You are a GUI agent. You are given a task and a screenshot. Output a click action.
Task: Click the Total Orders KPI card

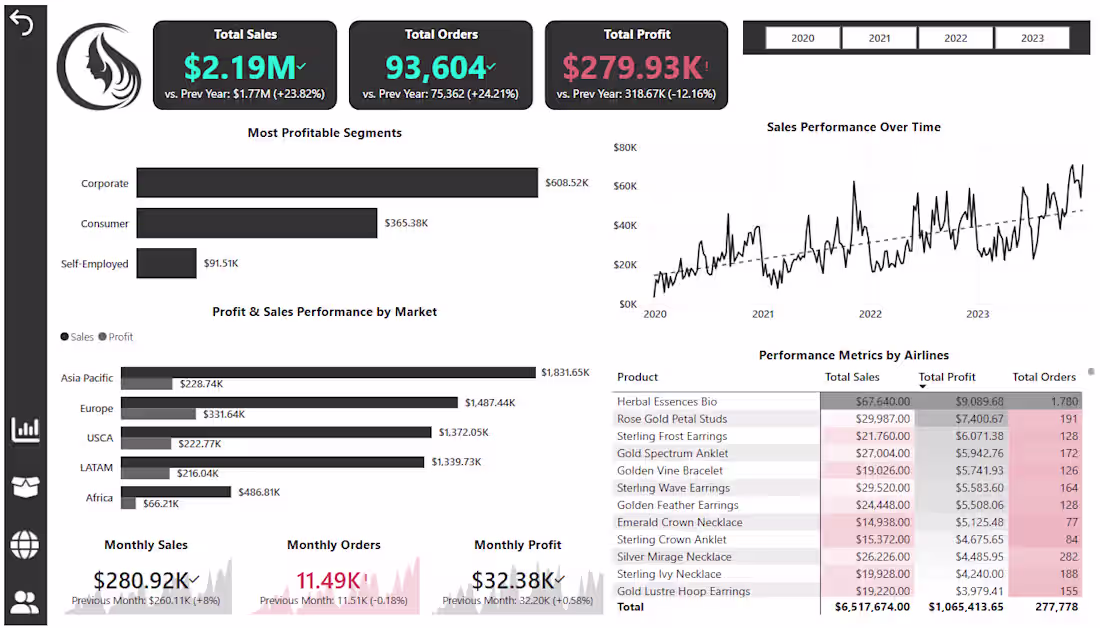point(440,62)
